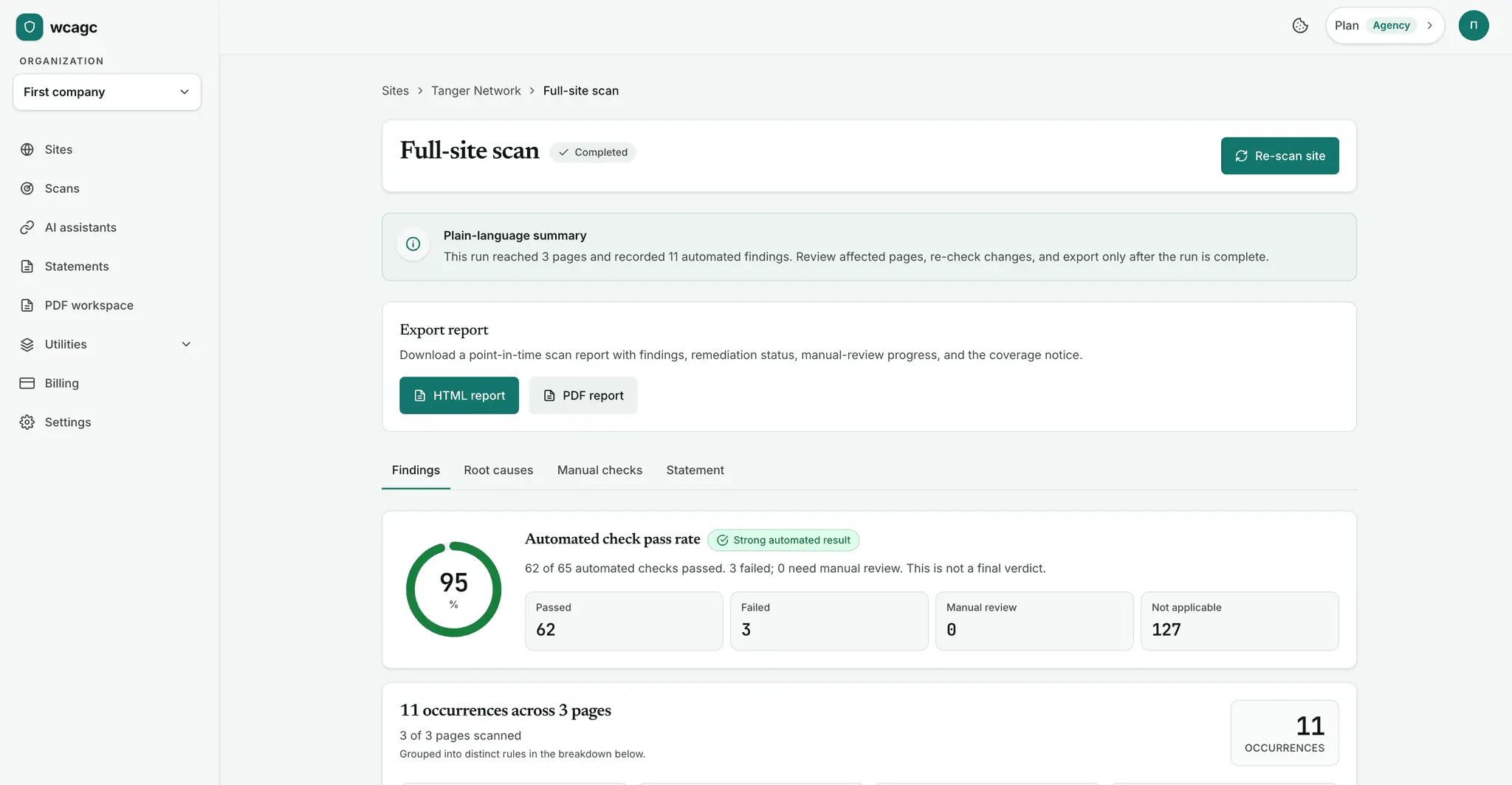Click the Billing card icon
The height and width of the screenshot is (785, 1512).
27,383
